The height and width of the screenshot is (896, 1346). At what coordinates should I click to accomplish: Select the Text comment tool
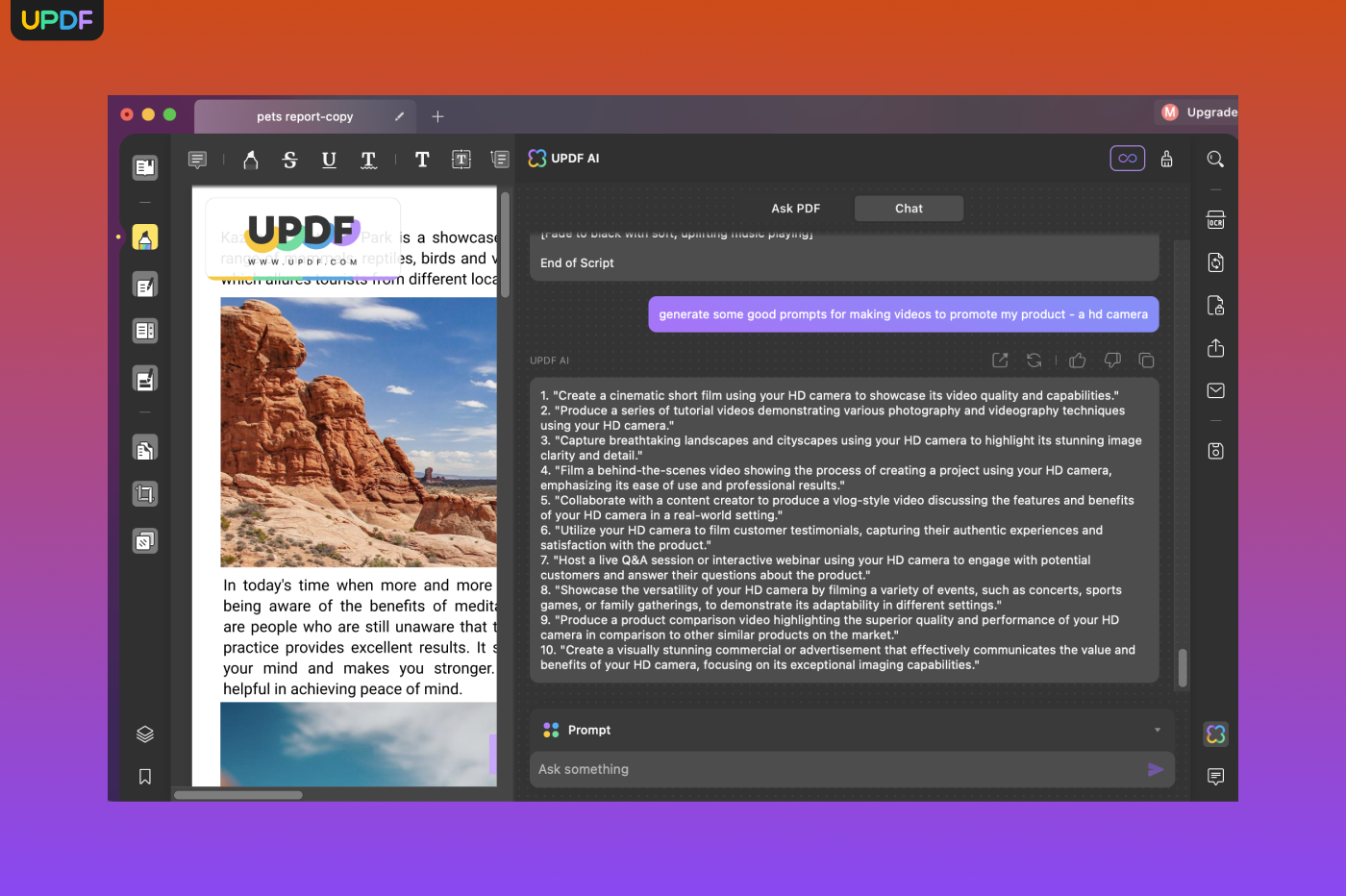(422, 160)
